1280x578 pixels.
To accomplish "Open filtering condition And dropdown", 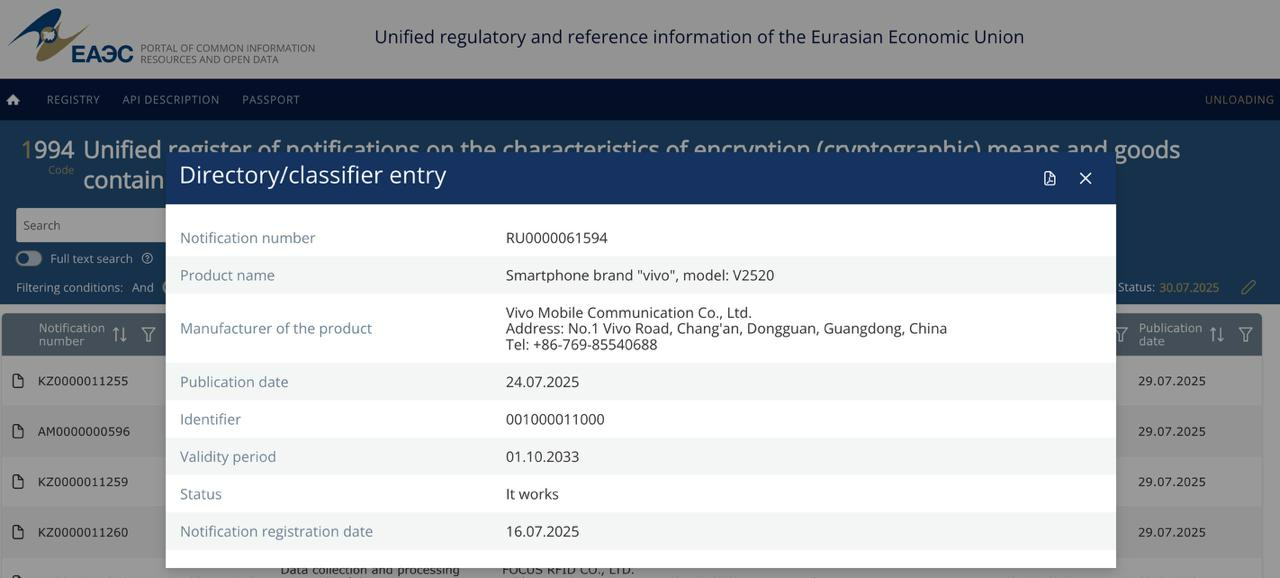I will pyautogui.click(x=143, y=288).
